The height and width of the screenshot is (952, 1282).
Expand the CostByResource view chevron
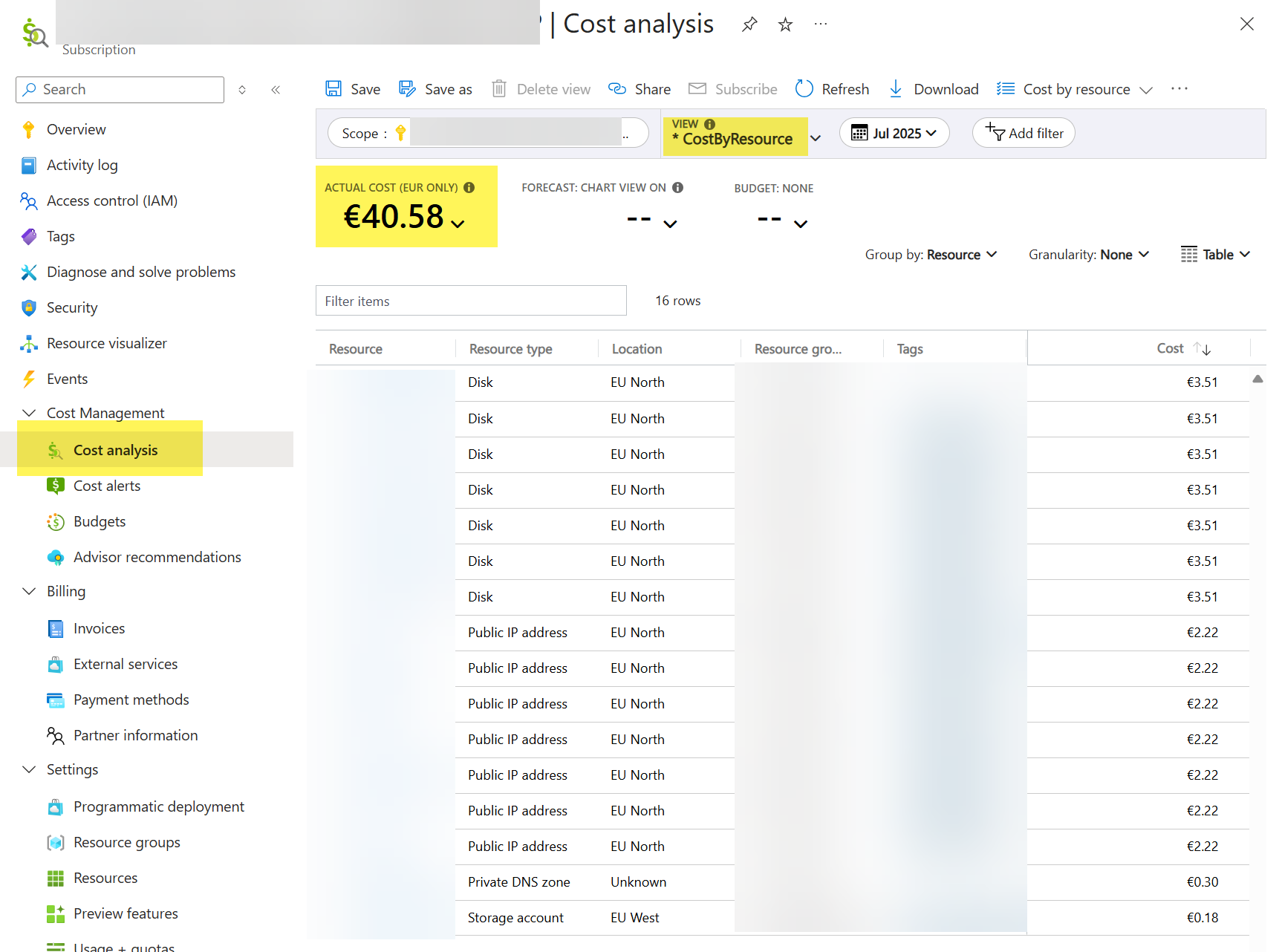pos(816,138)
